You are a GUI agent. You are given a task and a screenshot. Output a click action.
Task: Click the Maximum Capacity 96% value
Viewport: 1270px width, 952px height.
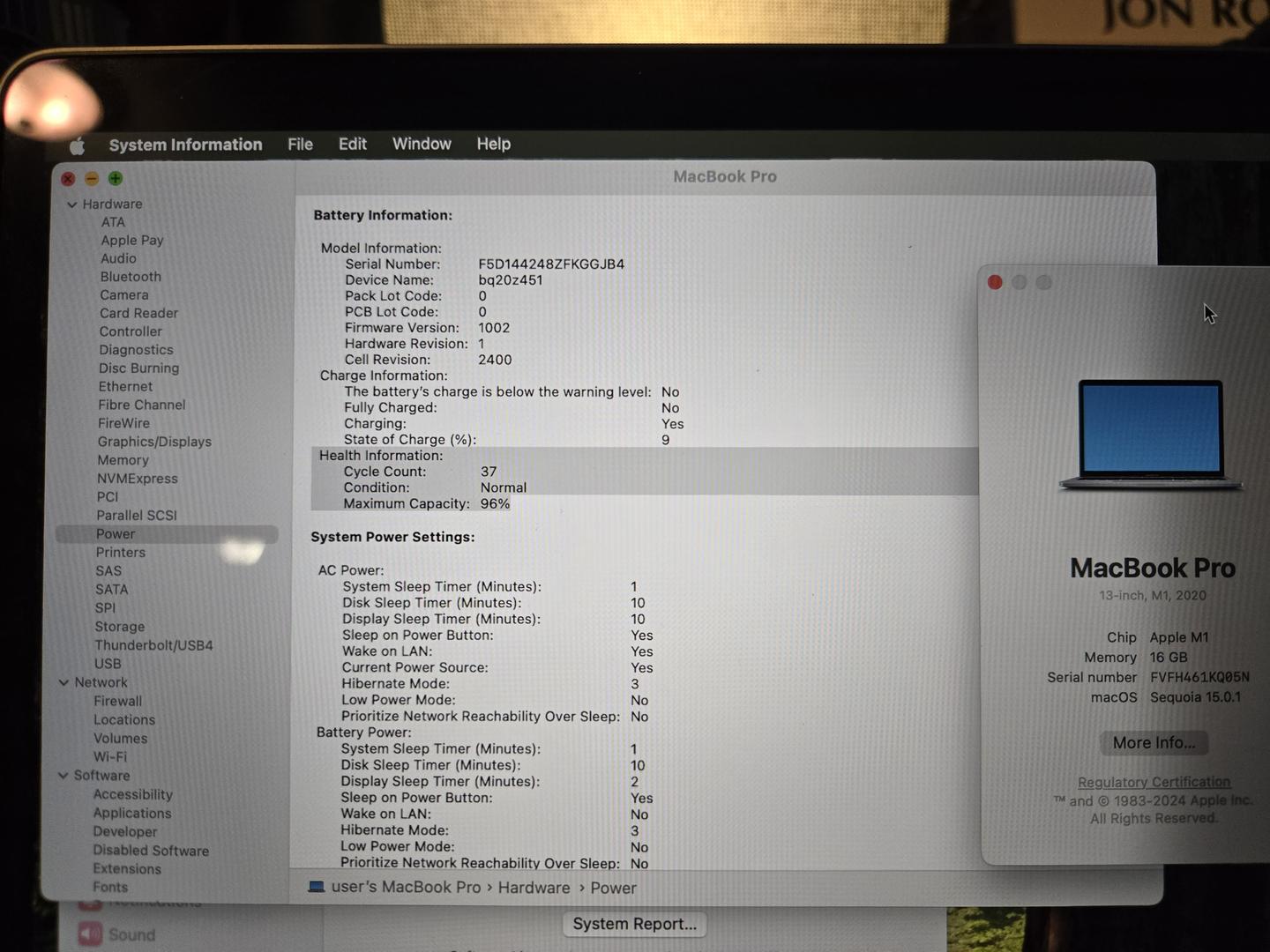tap(495, 504)
